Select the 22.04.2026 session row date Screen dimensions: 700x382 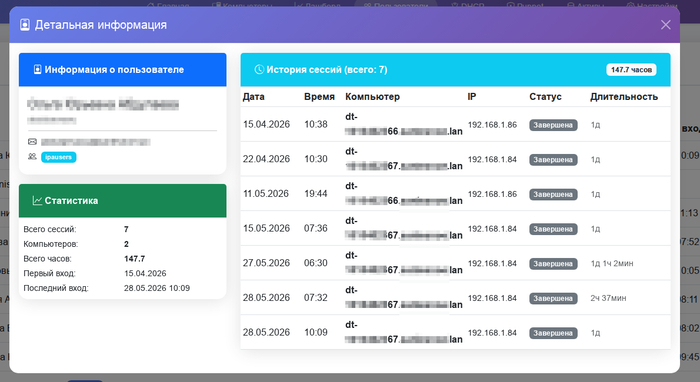pos(266,159)
